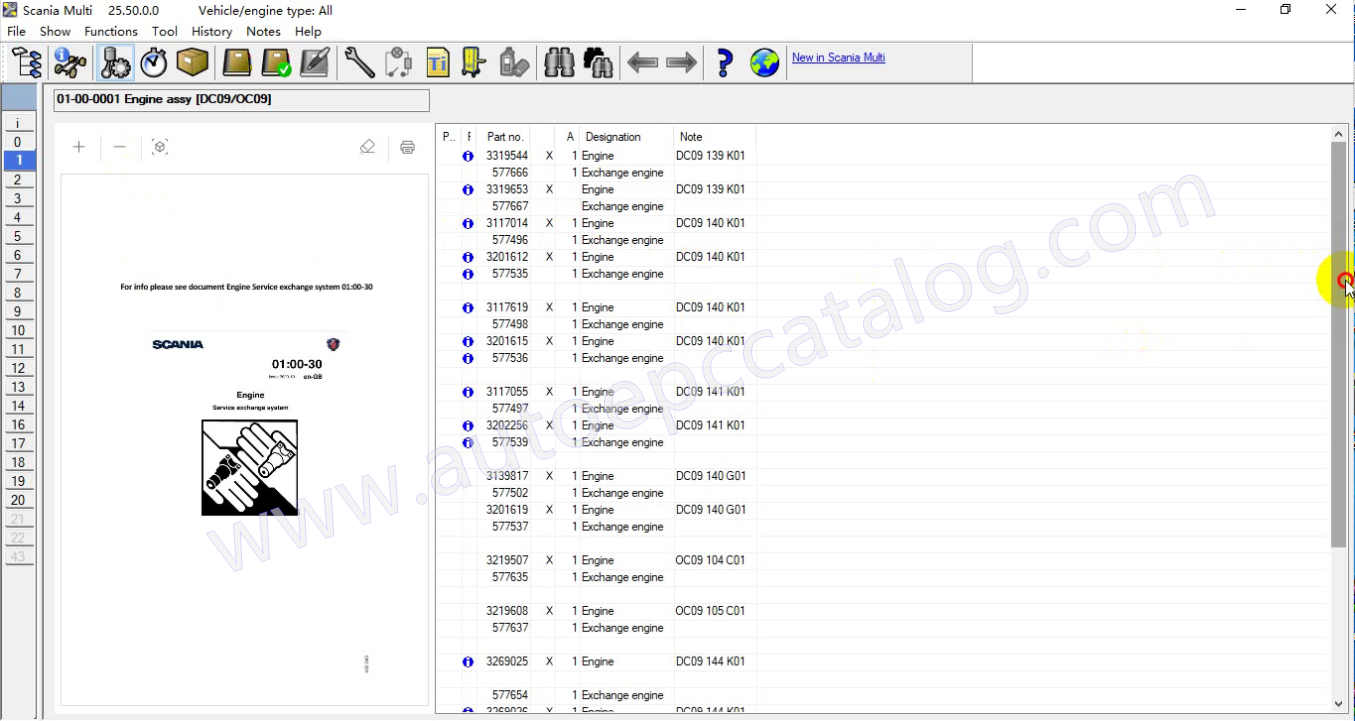1355x721 pixels.
Task: Click the wiring diagram circuit icon
Action: tap(398, 64)
